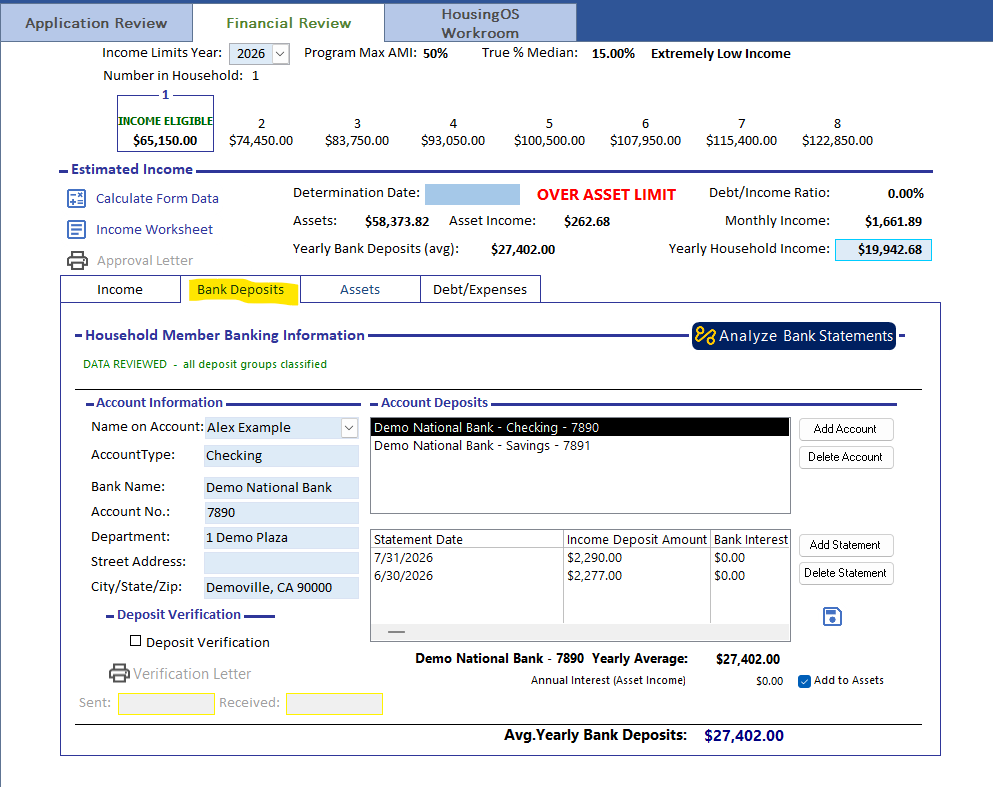993x787 pixels.
Task: Click the Calculate Form Data calculator icon
Action: 77,199
